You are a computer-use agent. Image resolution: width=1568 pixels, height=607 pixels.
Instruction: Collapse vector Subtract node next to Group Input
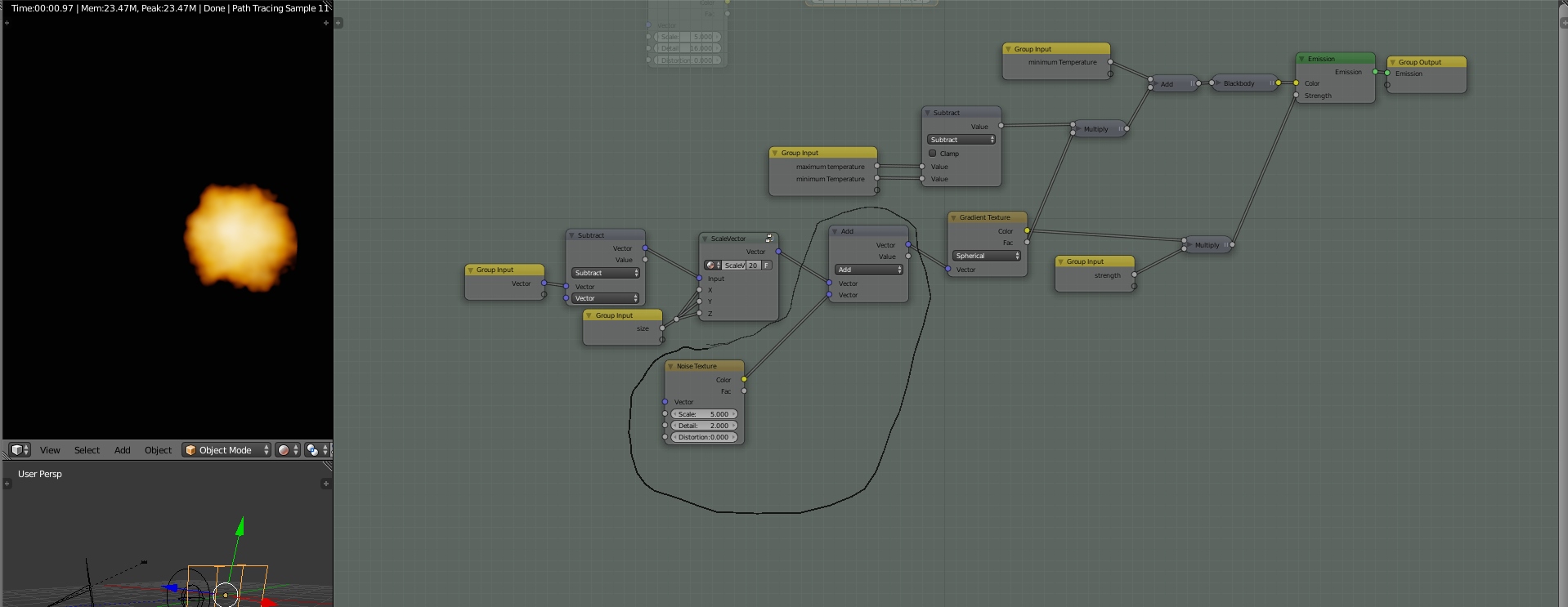(x=571, y=235)
